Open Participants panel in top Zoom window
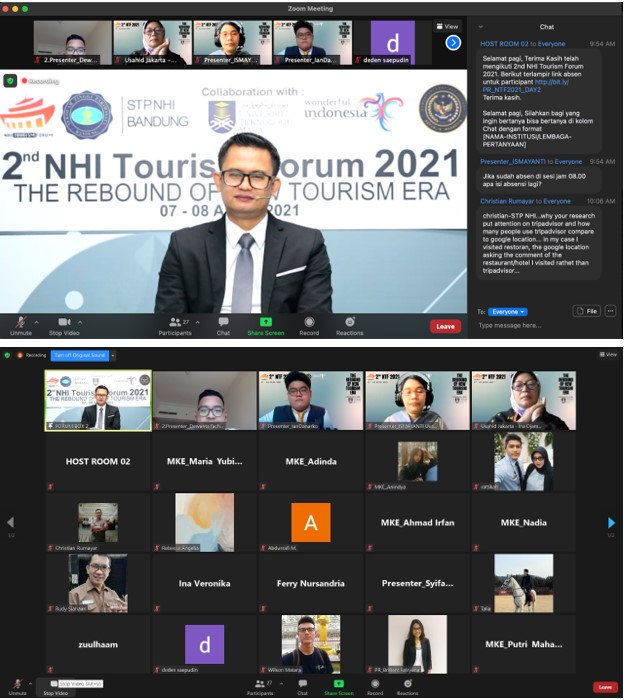The image size is (624, 700). 175,326
